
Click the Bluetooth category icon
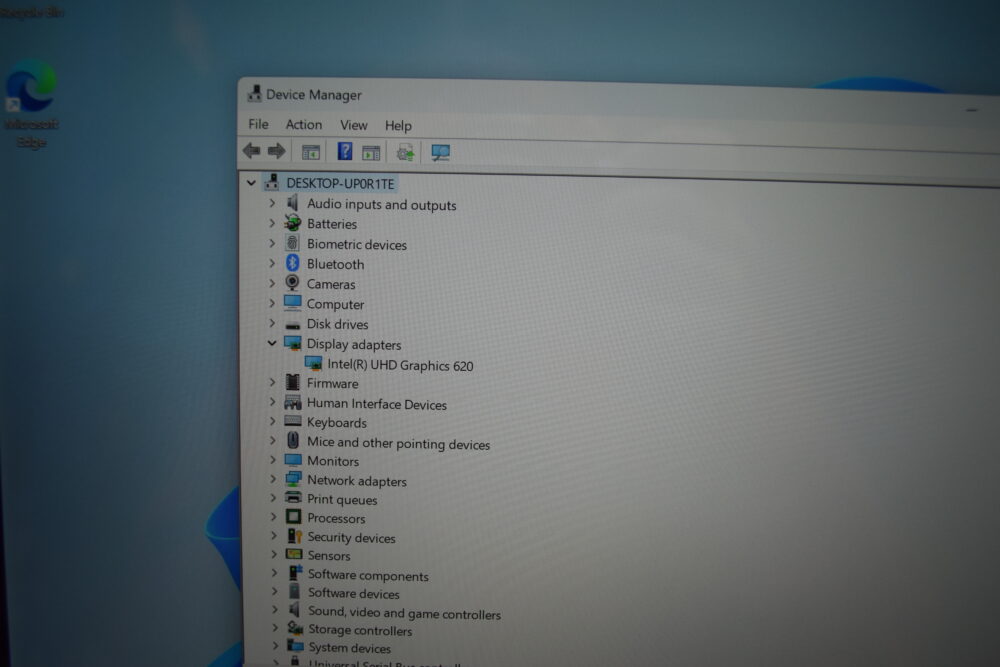click(x=293, y=263)
